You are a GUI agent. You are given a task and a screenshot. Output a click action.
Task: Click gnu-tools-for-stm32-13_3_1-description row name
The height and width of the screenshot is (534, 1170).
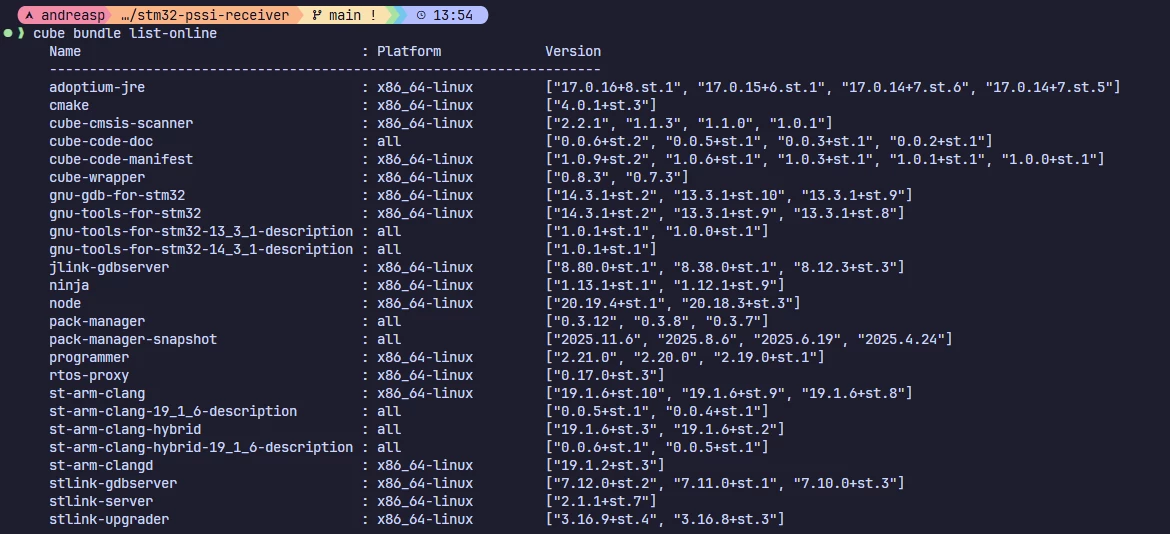pyautogui.click(x=201, y=231)
